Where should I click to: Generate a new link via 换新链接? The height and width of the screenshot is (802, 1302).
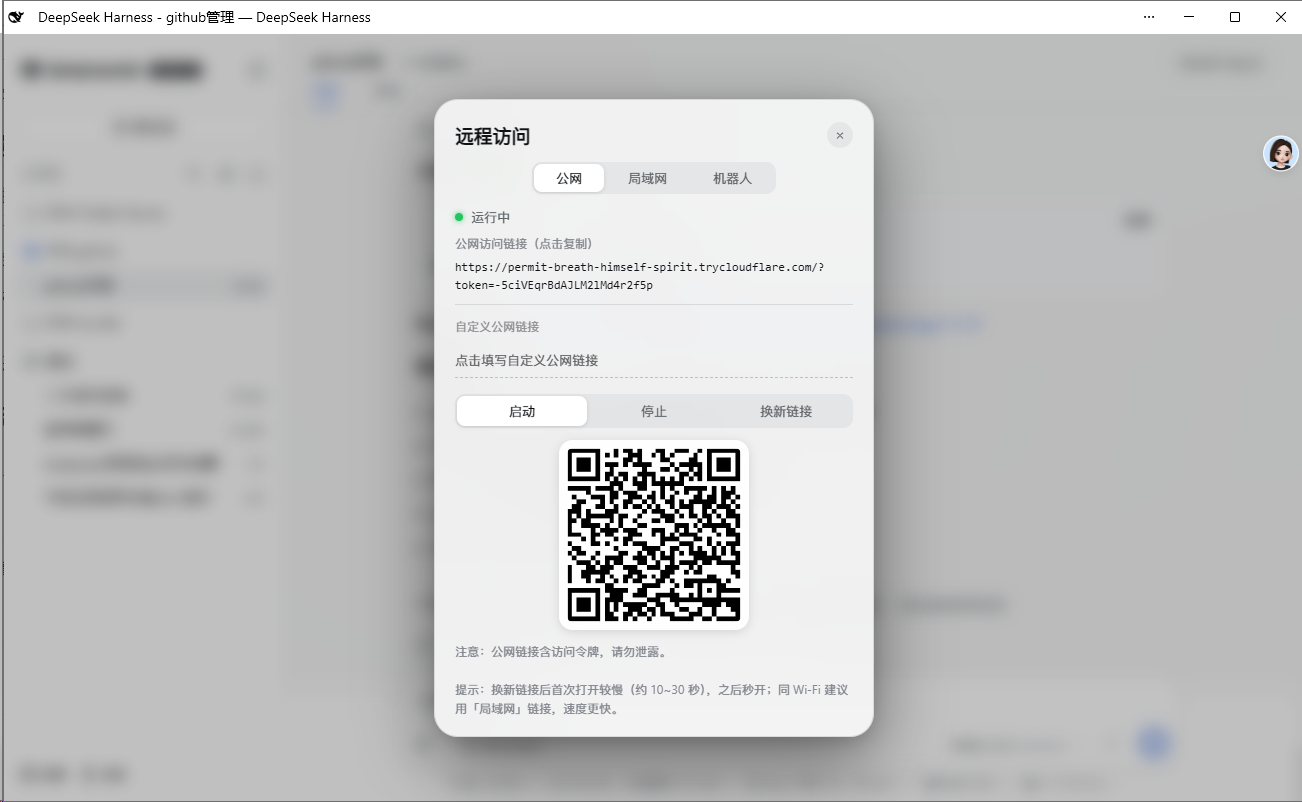pos(786,411)
